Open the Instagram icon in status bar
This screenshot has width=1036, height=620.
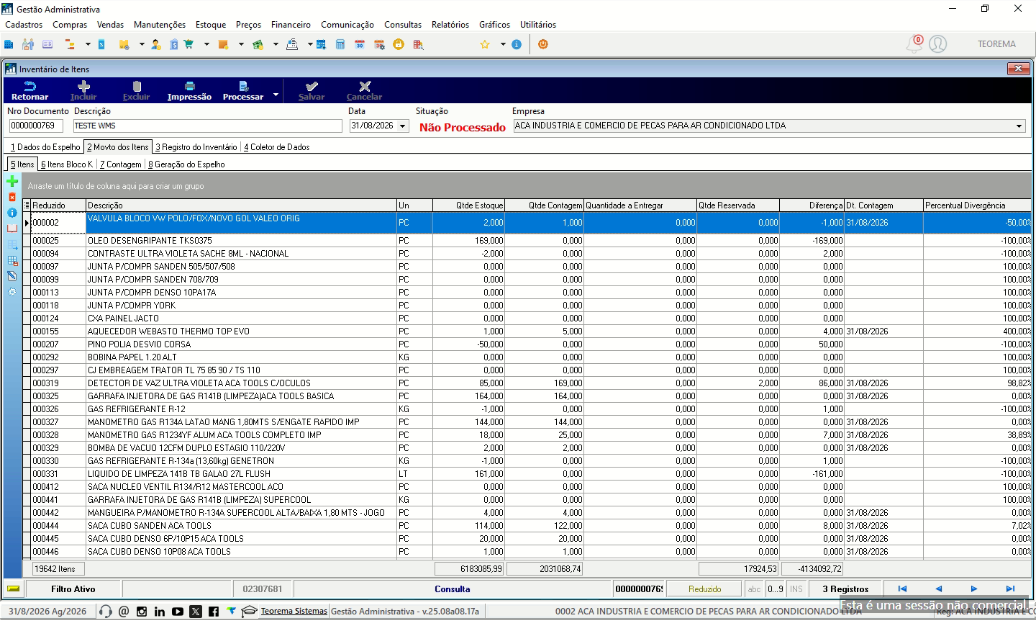click(141, 611)
